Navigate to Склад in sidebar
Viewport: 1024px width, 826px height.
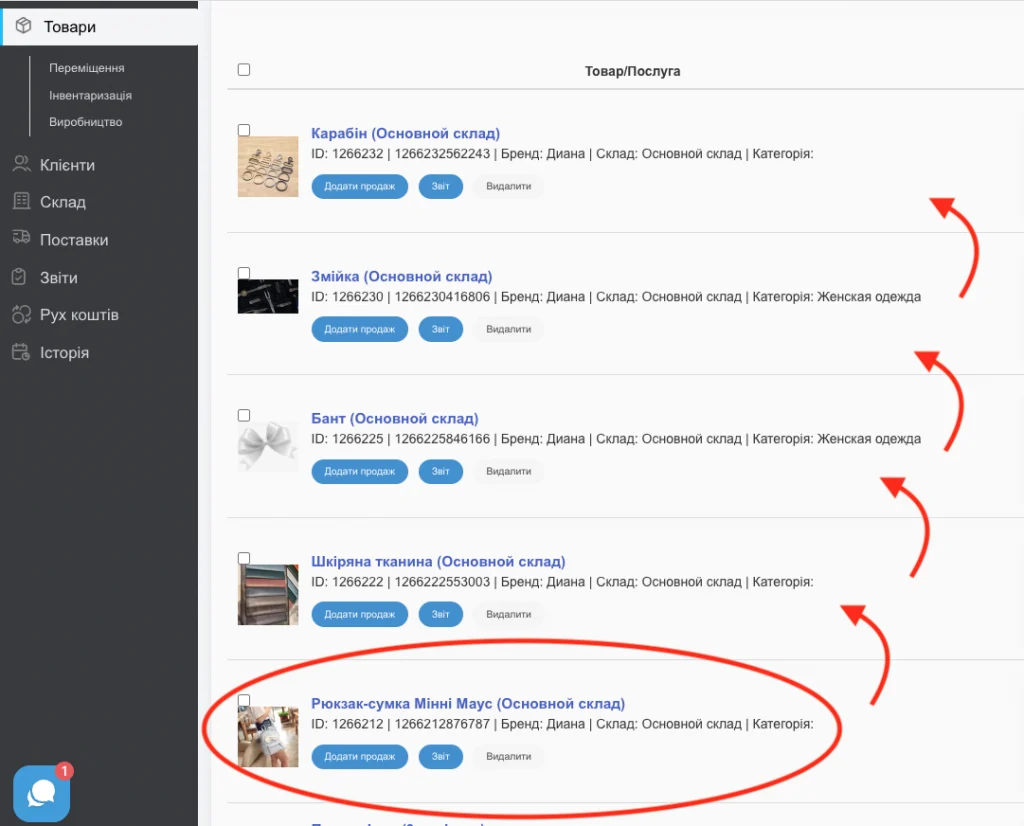pyautogui.click(x=63, y=202)
